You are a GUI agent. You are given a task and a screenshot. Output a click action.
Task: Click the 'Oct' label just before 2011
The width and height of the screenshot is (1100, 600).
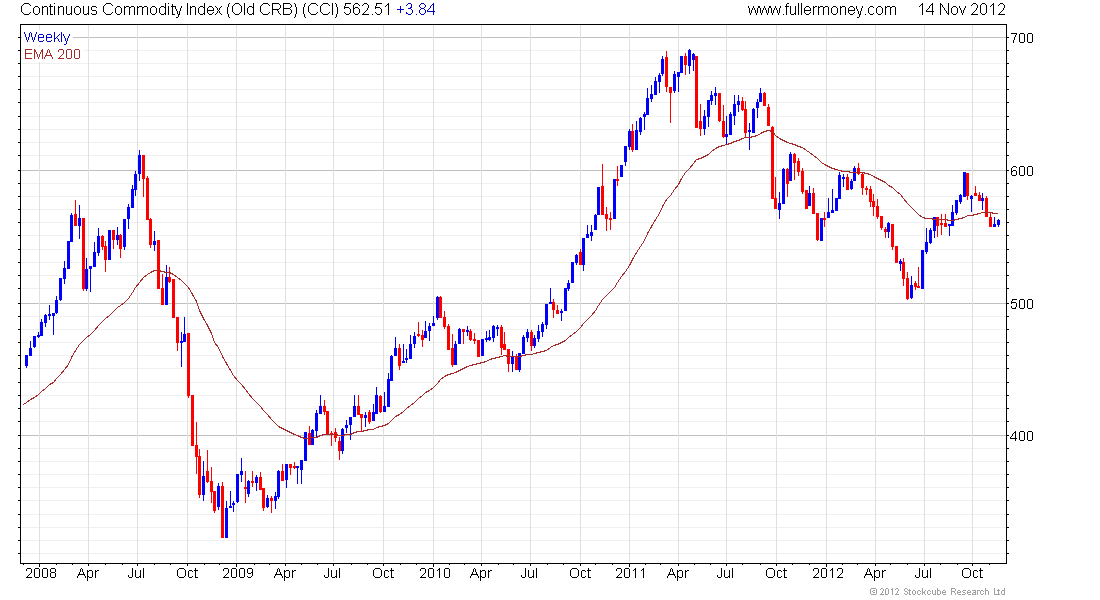pos(580,573)
